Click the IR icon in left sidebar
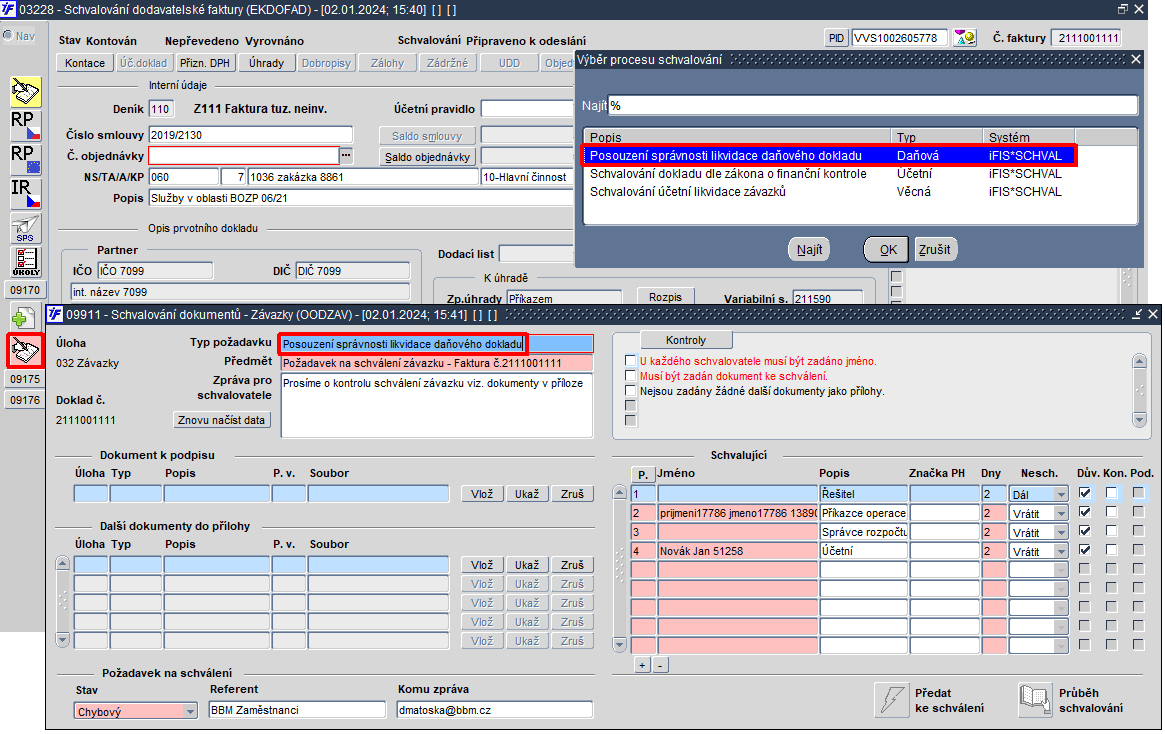The width and height of the screenshot is (1165, 734). pyautogui.click(x=26, y=194)
